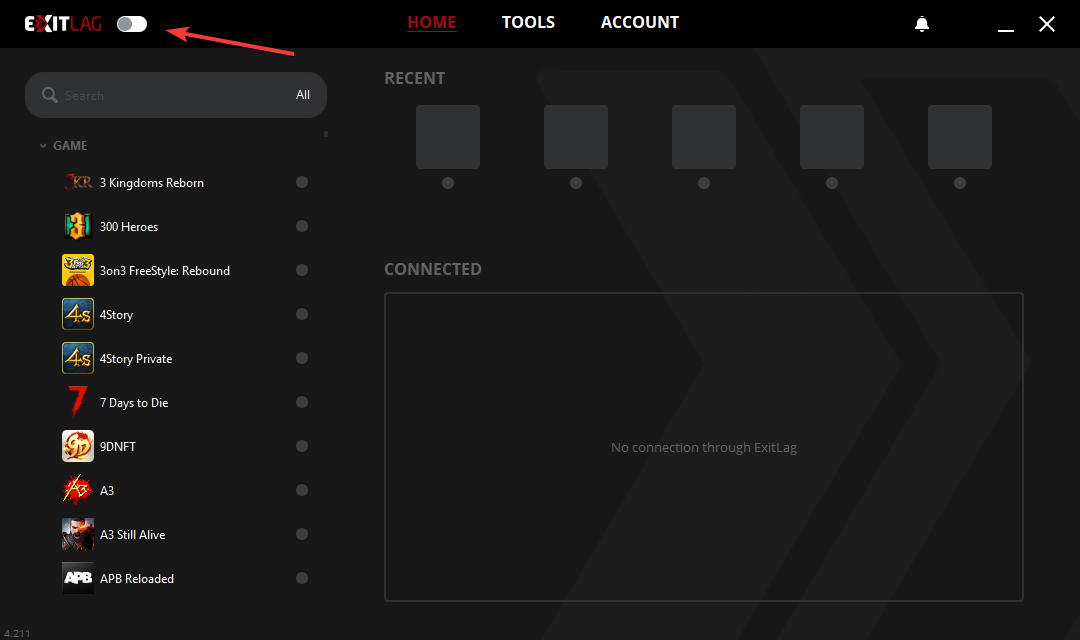Viewport: 1080px width, 640px height.
Task: Pick 7 Days to Die game name
Action: [x=134, y=403]
